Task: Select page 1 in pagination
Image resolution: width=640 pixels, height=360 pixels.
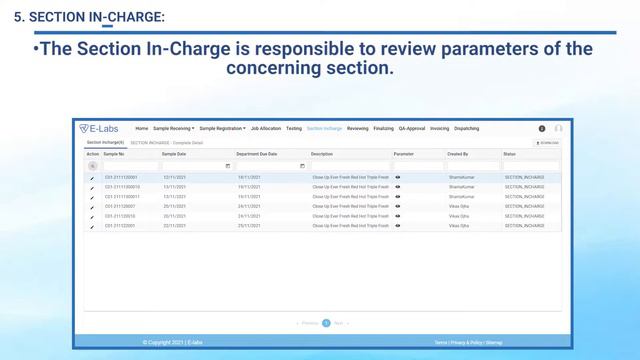Action: coord(326,323)
